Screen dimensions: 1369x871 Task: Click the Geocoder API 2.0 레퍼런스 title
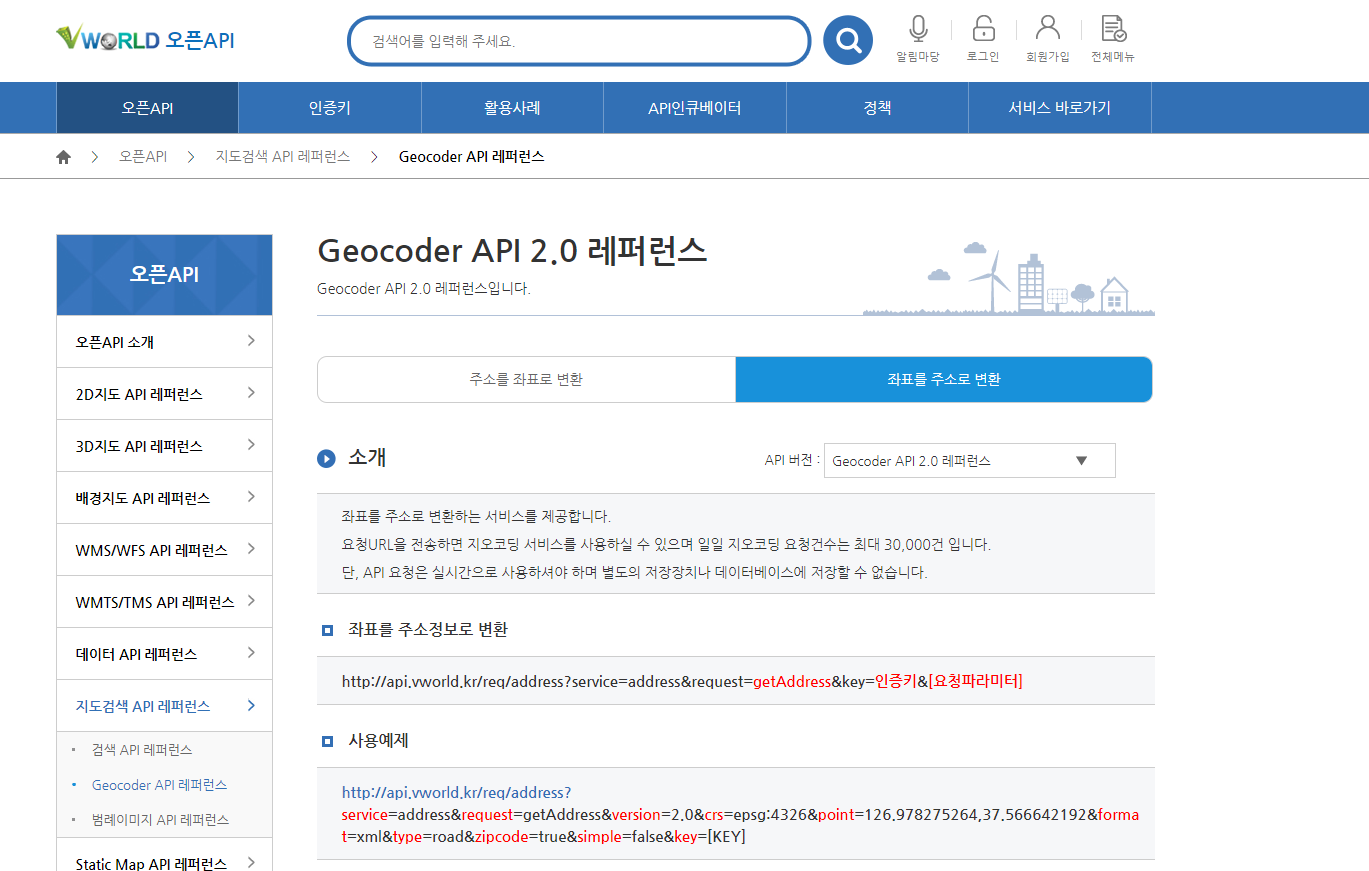(512, 251)
